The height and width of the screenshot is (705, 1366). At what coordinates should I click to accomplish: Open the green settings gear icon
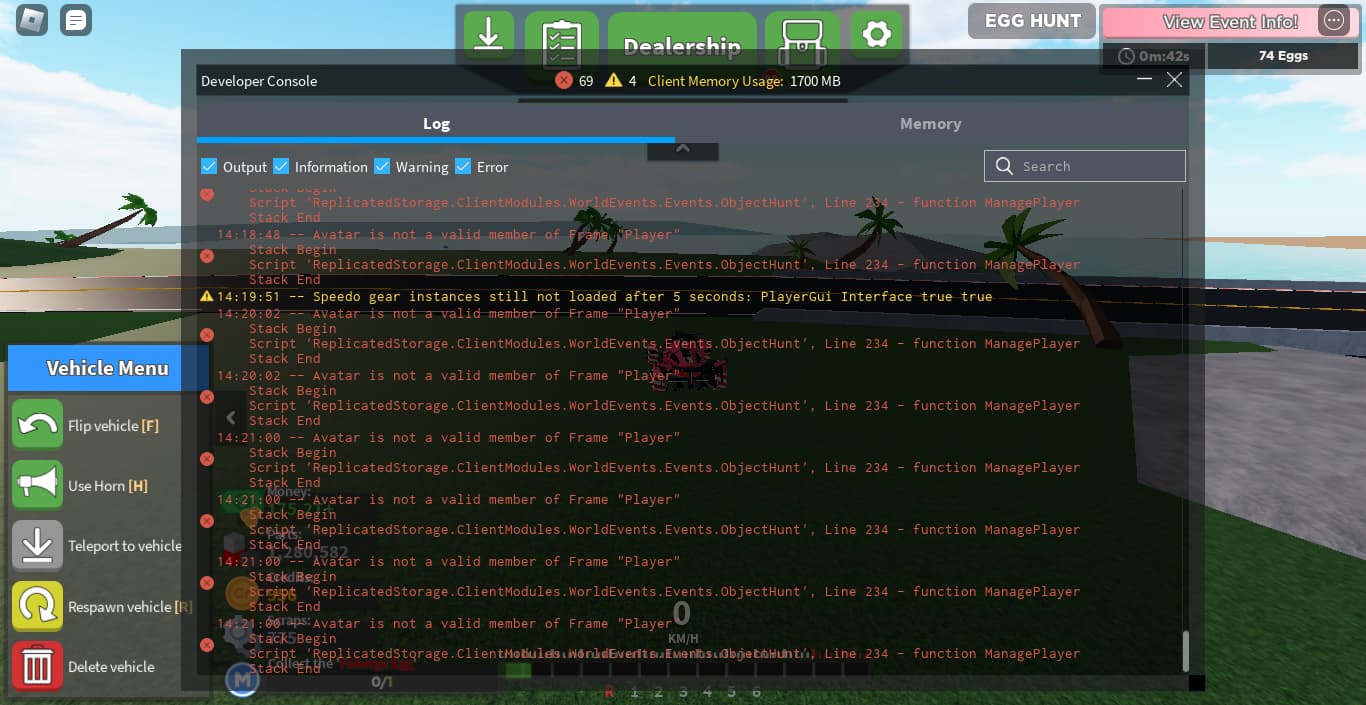pyautogui.click(x=876, y=35)
